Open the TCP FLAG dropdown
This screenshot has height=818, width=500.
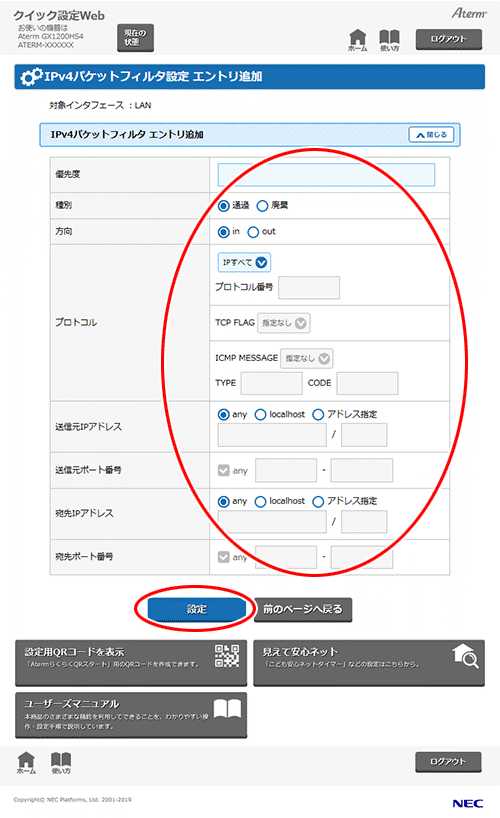point(283,323)
